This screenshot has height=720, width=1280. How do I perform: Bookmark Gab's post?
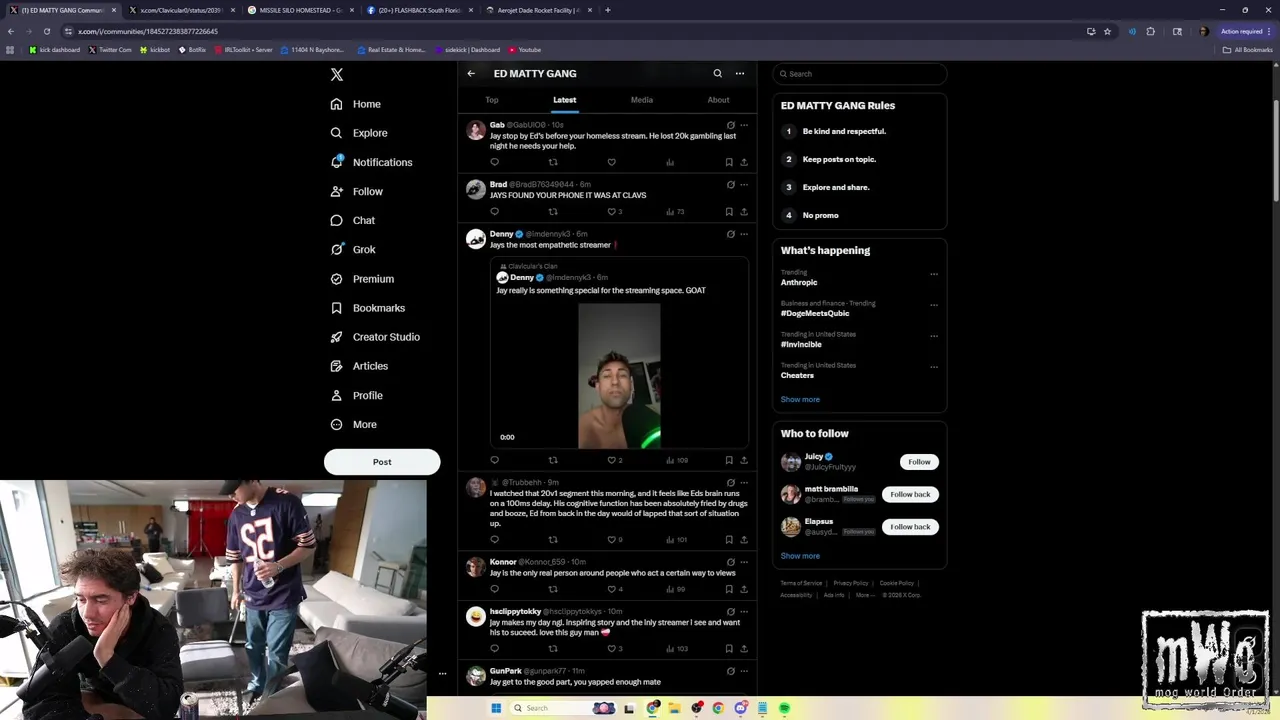[x=729, y=162]
